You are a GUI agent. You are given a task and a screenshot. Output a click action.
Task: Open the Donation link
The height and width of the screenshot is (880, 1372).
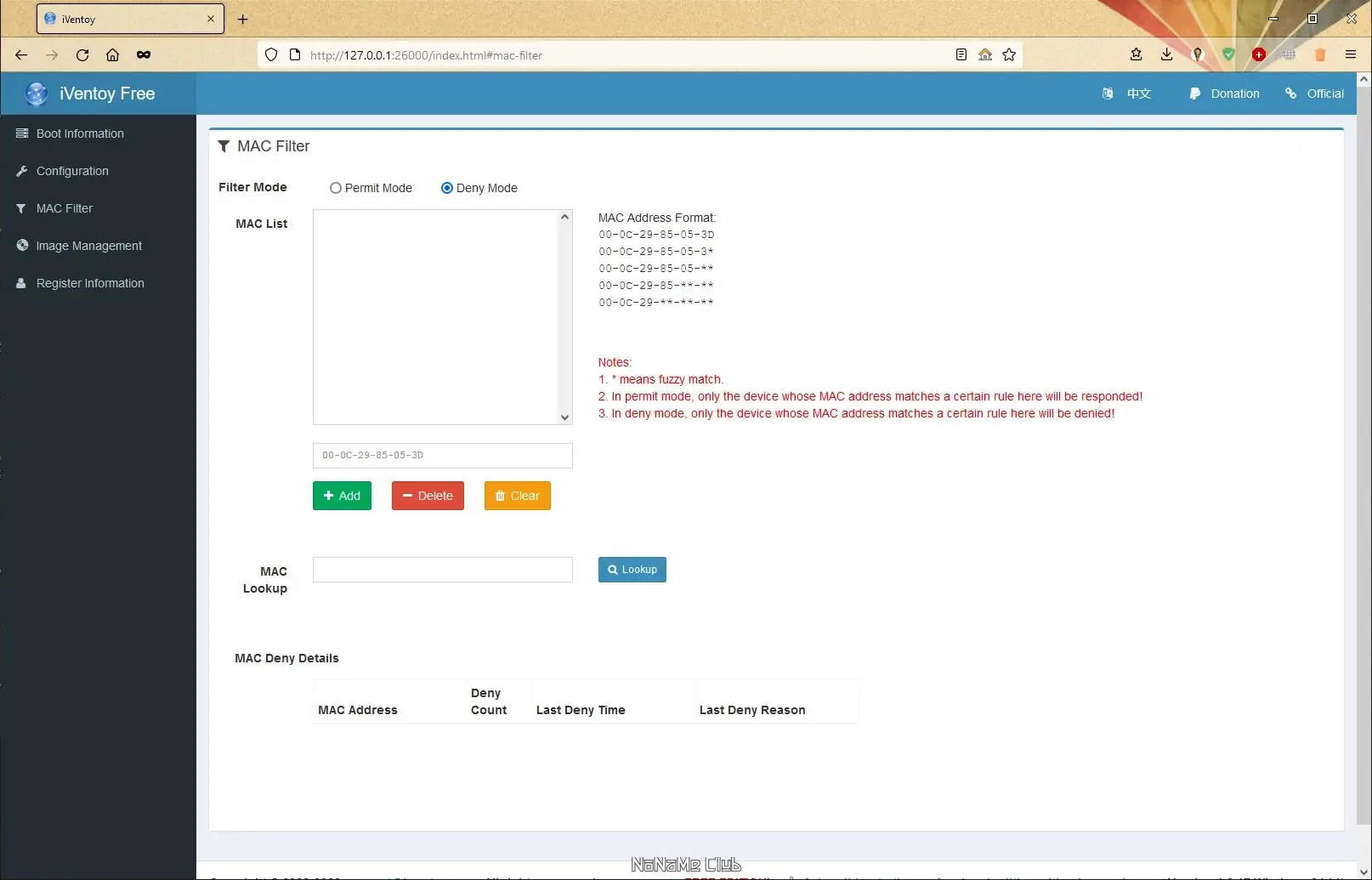pyautogui.click(x=1235, y=94)
